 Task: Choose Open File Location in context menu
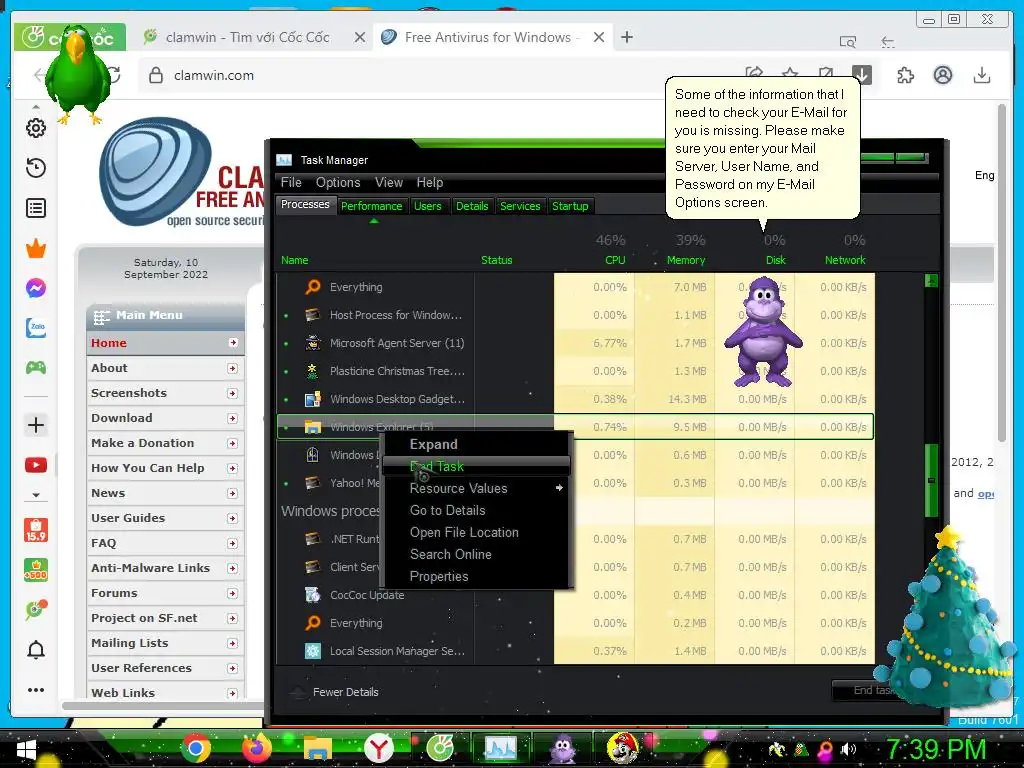[476, 532]
